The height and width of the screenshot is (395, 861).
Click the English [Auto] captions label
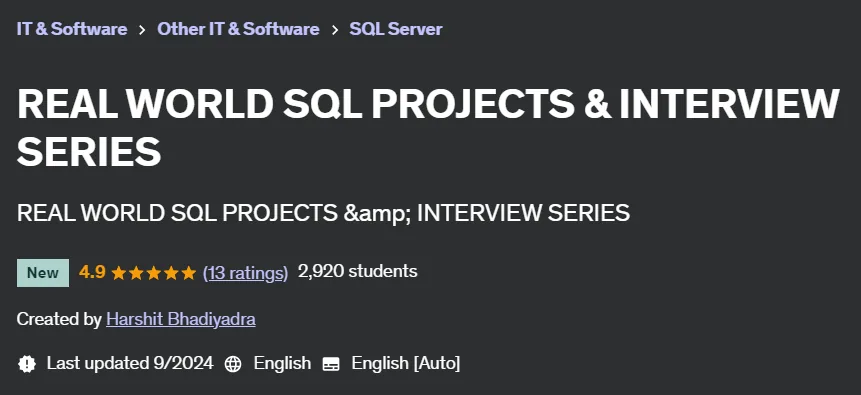pos(406,363)
